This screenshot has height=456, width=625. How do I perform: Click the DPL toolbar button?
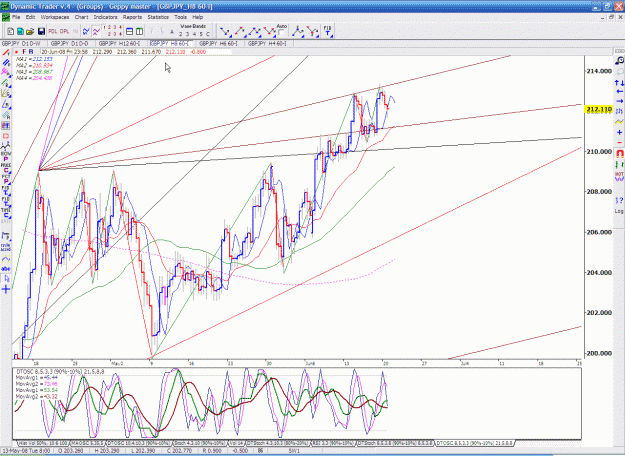64,31
